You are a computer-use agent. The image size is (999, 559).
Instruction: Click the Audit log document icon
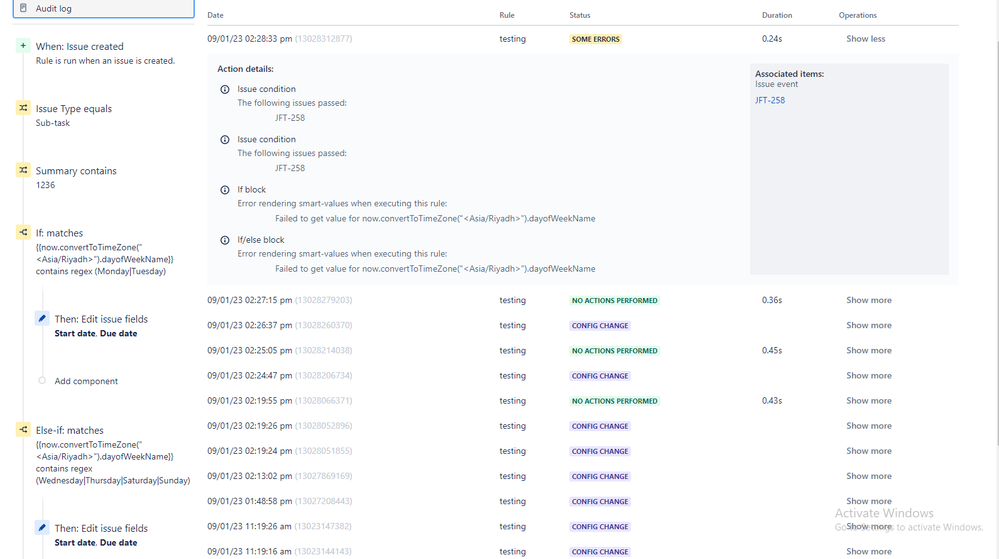pyautogui.click(x=24, y=8)
